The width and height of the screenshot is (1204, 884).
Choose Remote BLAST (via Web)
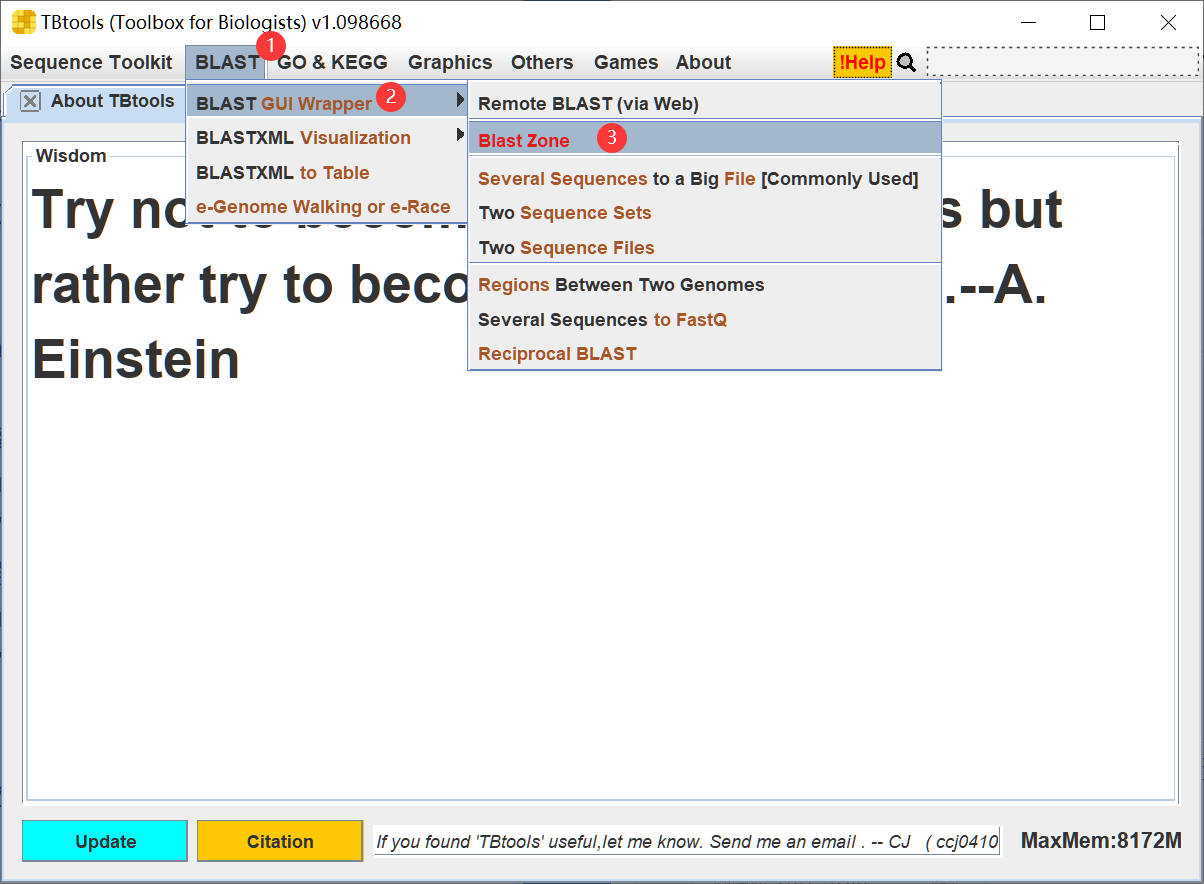705,103
